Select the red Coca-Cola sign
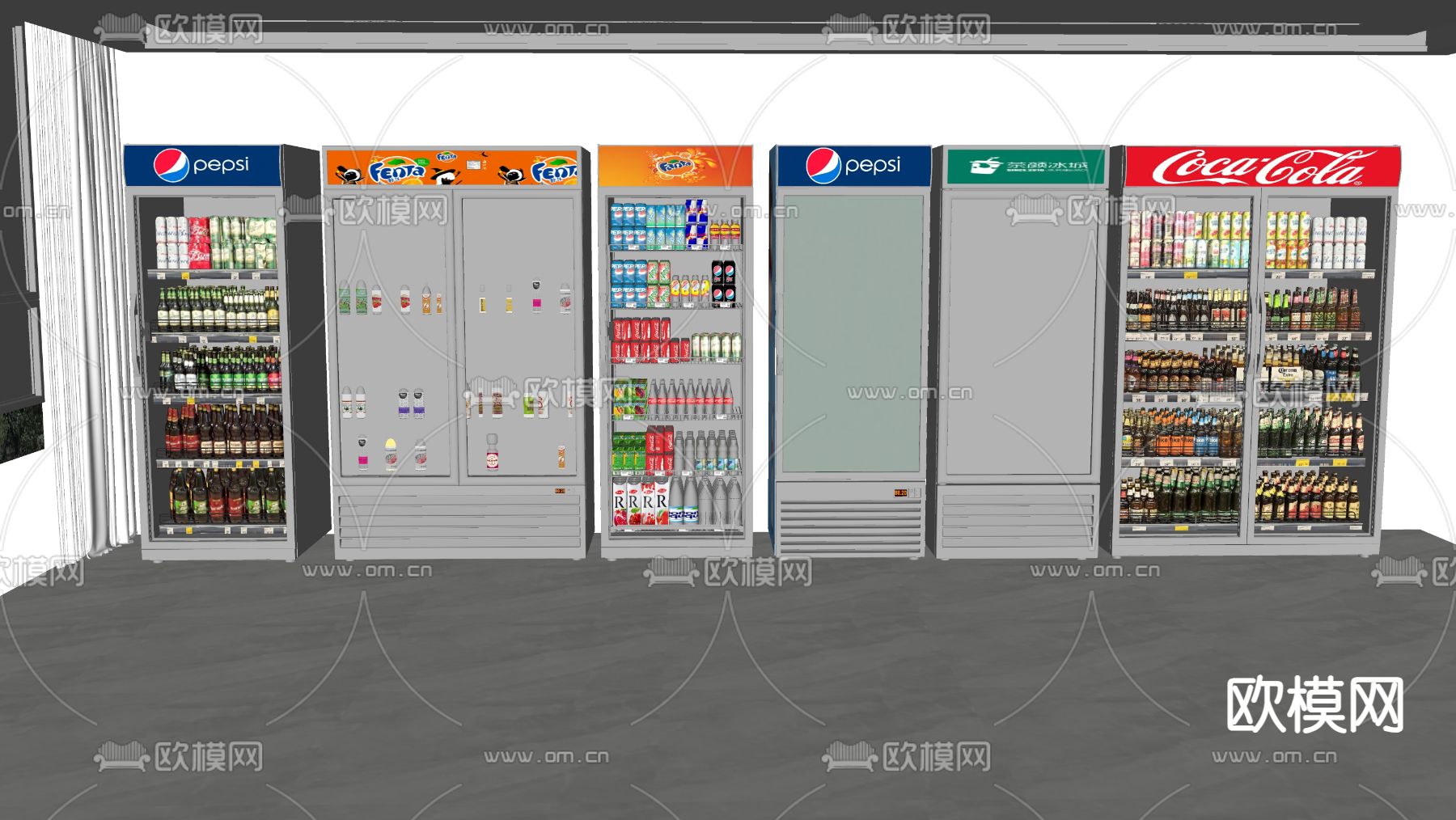 point(1262,167)
